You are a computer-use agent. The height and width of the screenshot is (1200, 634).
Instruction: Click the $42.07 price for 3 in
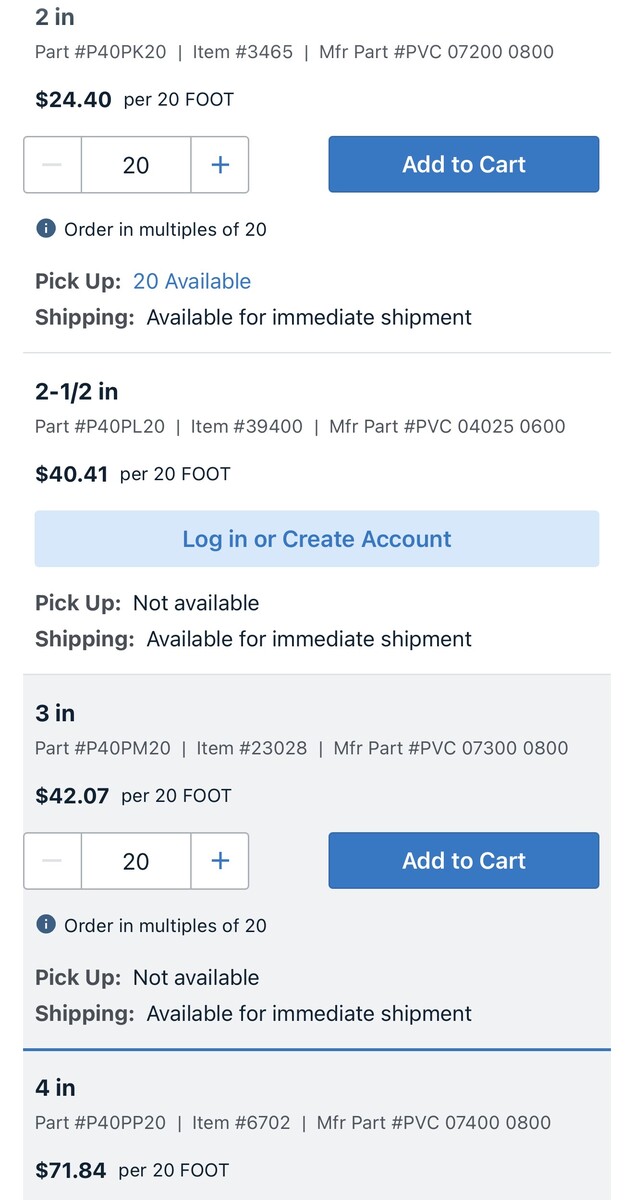(72, 796)
